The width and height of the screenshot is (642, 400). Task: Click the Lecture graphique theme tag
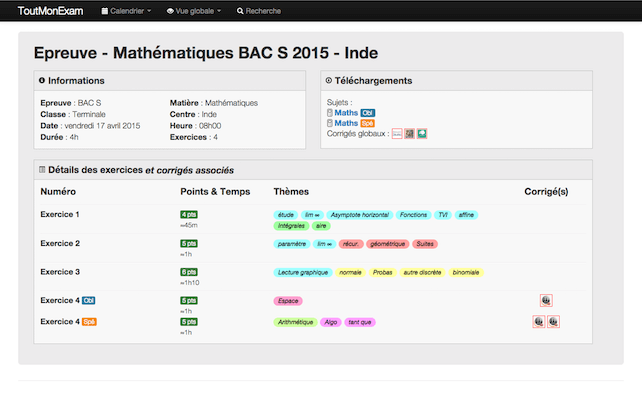coord(303,272)
